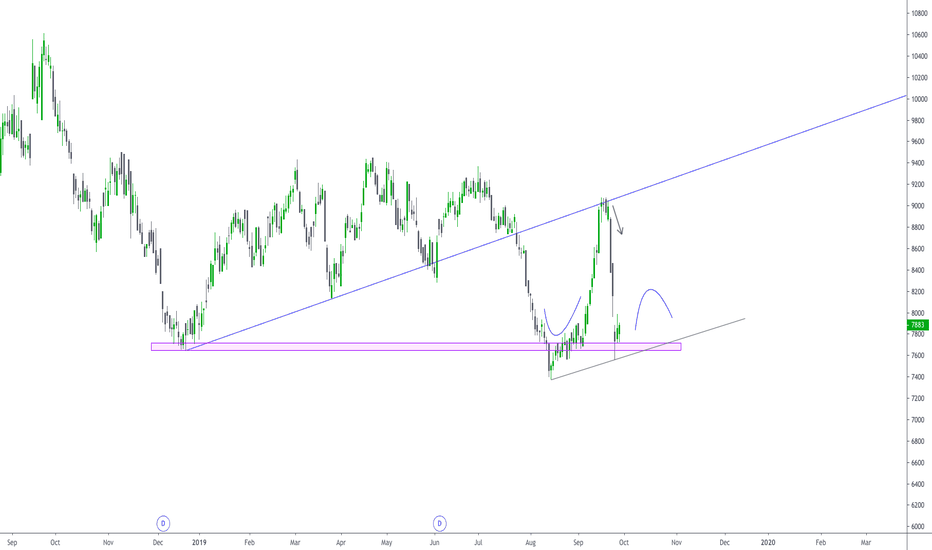Click the 2020 label on time axis
The height and width of the screenshot is (550, 932).
point(768,542)
